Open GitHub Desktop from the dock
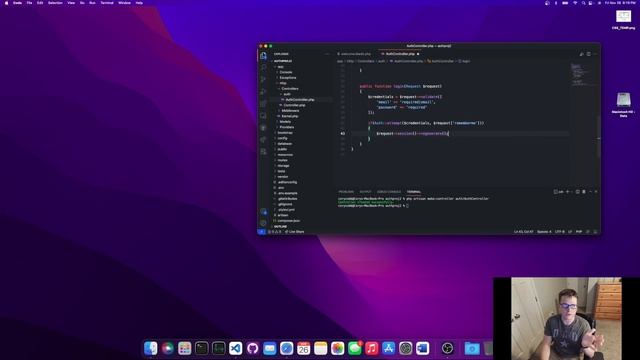The width and height of the screenshot is (640, 360). 253,348
